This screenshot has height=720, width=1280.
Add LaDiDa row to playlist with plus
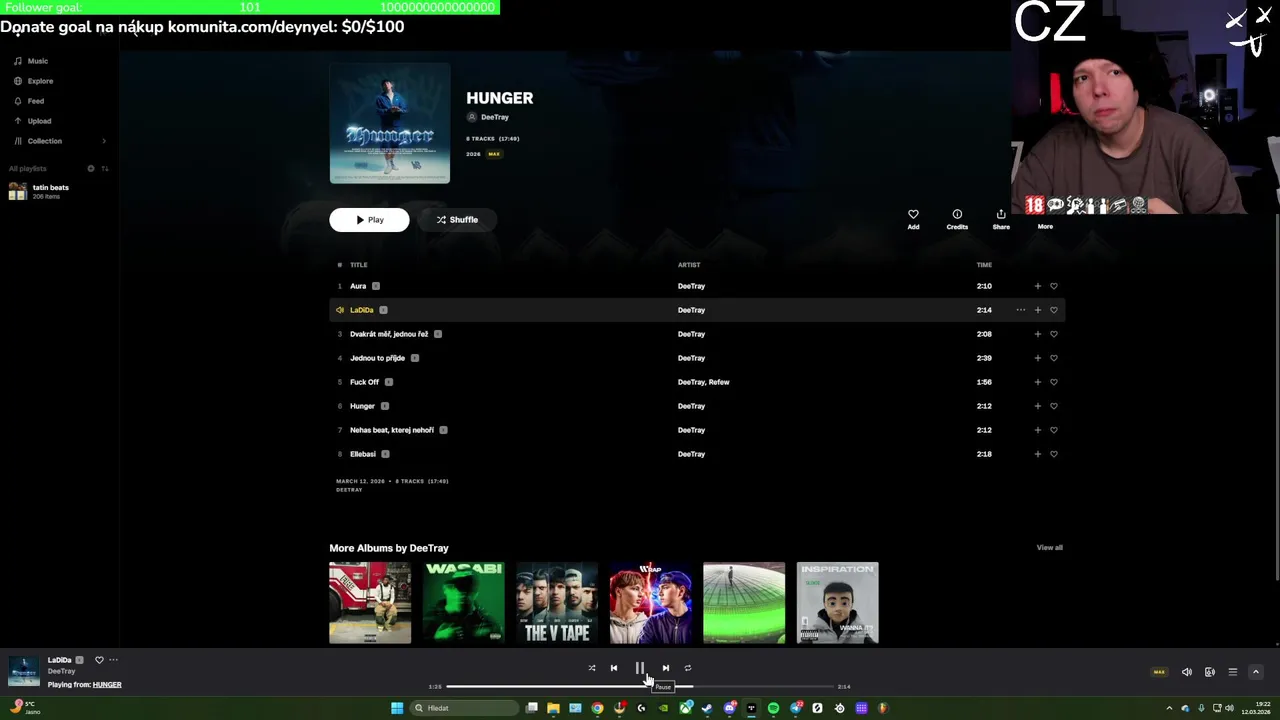coord(1037,310)
